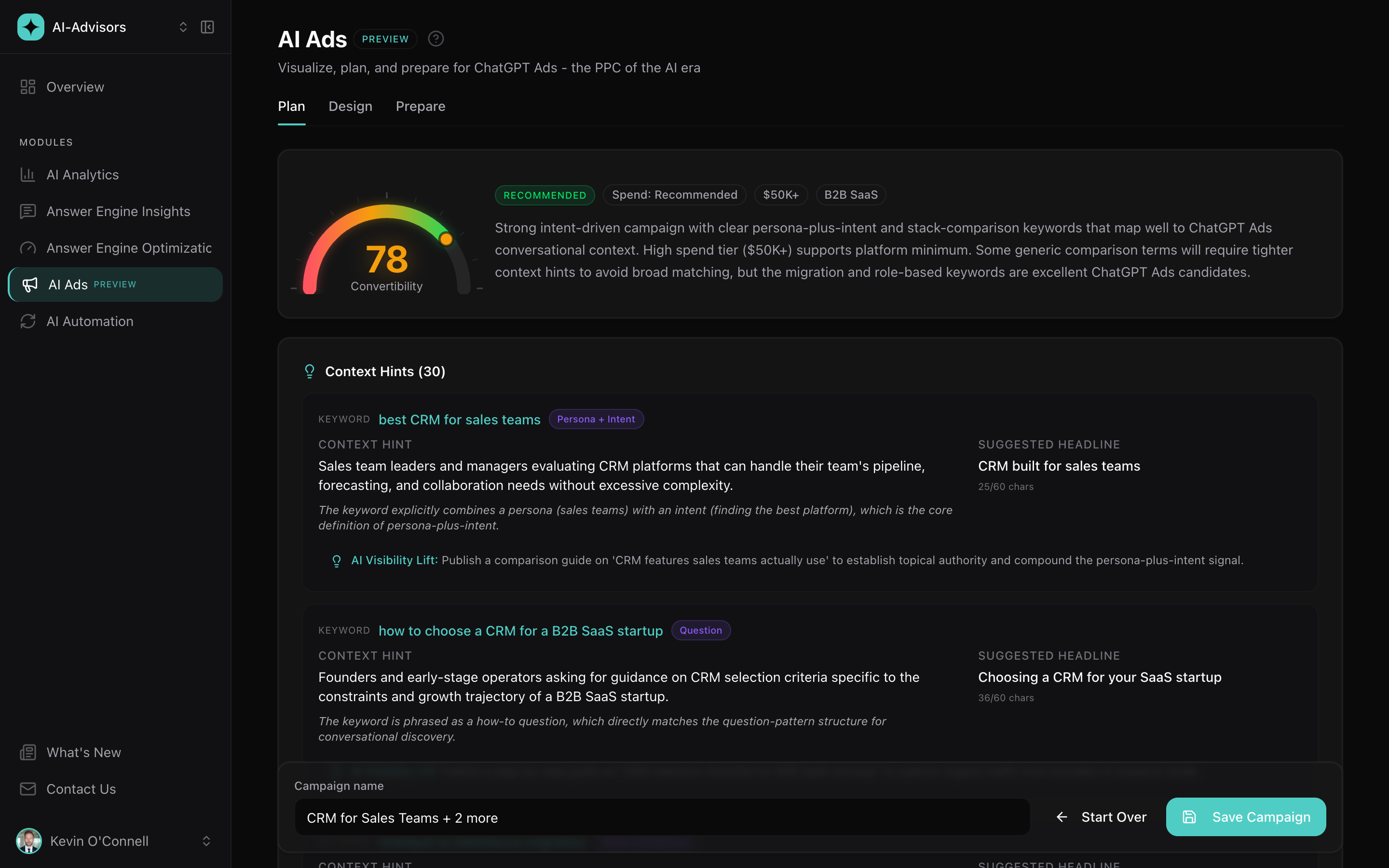Click the AI Ads megaphone icon
The height and width of the screenshot is (868, 1389).
30,285
